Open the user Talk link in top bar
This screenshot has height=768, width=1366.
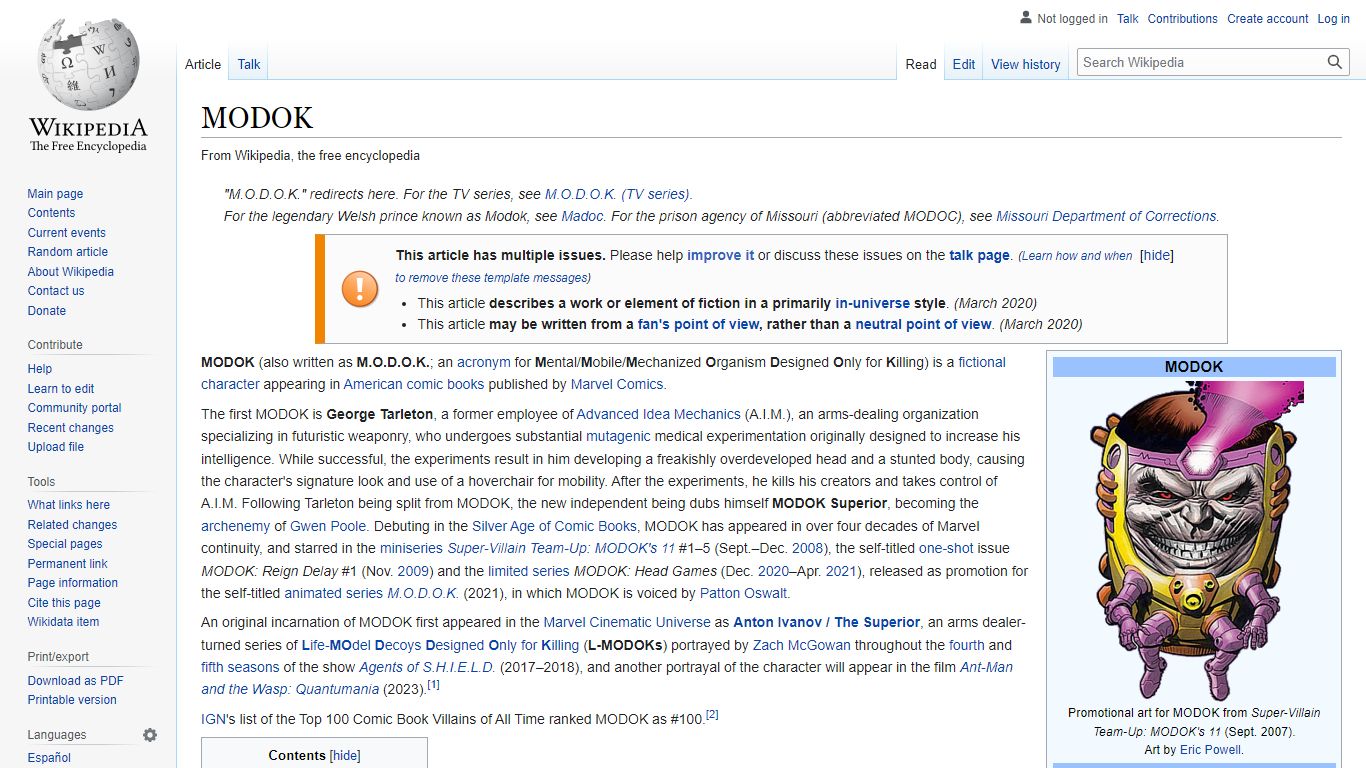(x=1128, y=18)
